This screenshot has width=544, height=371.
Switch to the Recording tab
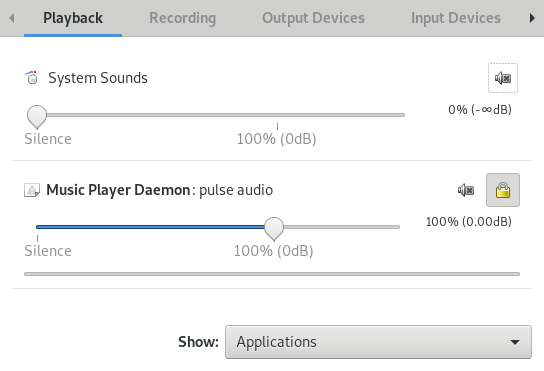[182, 18]
